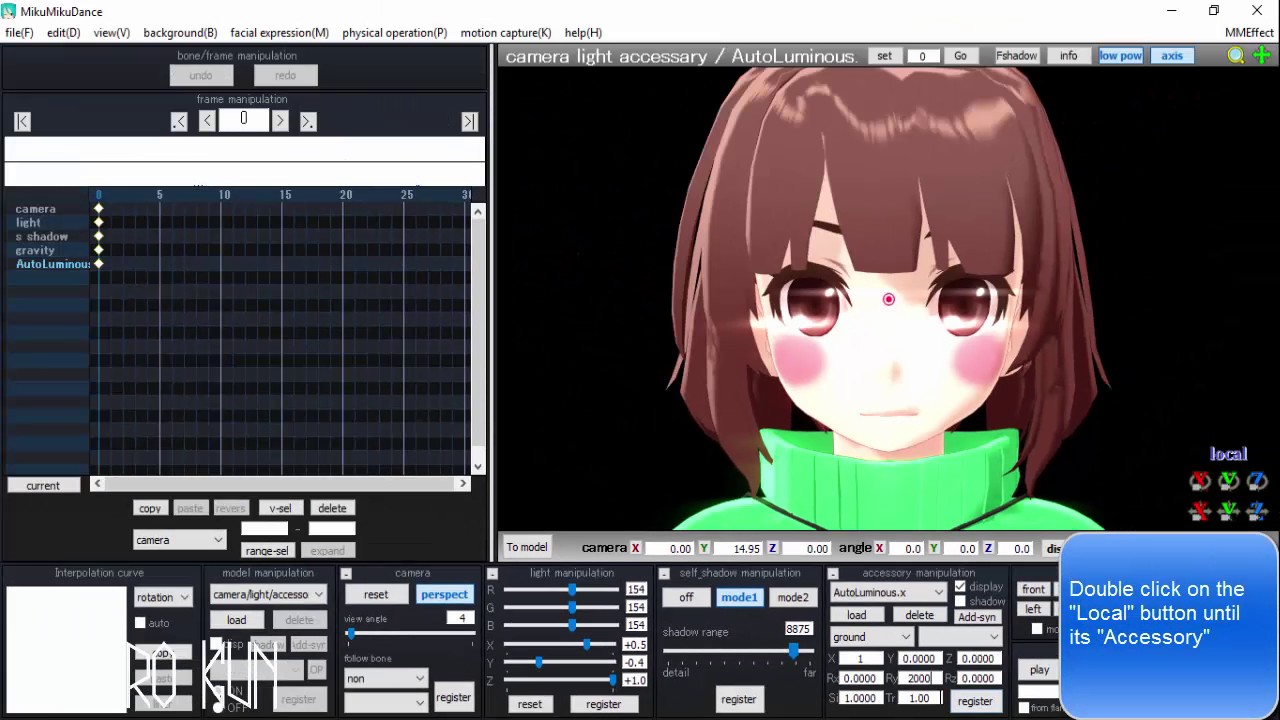Toggle the accessory shadow checkbox
The width and height of the screenshot is (1280, 720).
[x=960, y=601]
